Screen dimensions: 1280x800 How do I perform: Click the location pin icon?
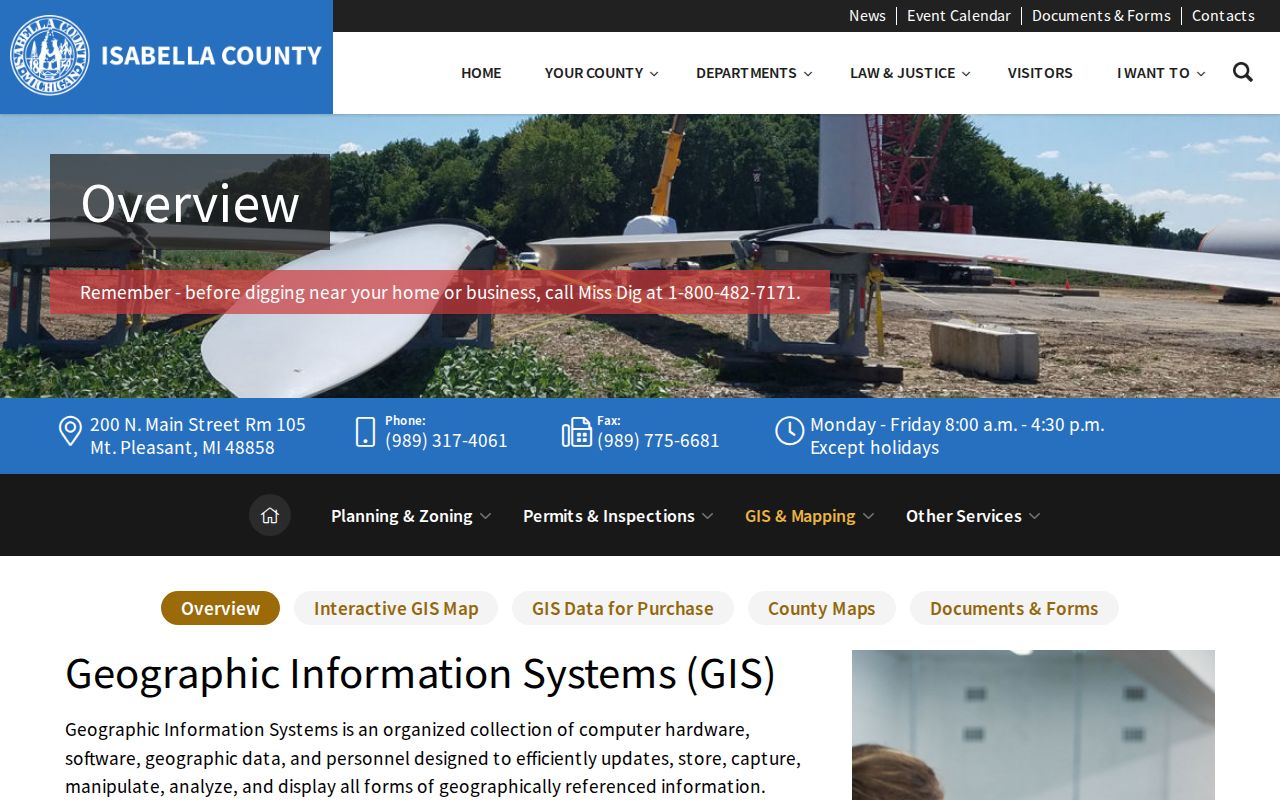point(70,432)
